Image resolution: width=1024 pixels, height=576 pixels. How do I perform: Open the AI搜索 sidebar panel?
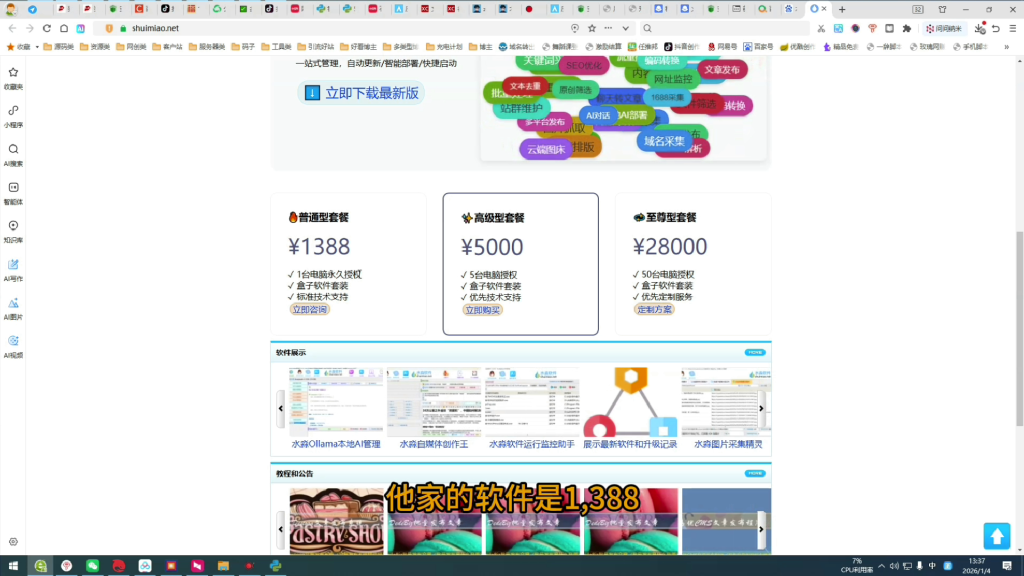click(13, 150)
